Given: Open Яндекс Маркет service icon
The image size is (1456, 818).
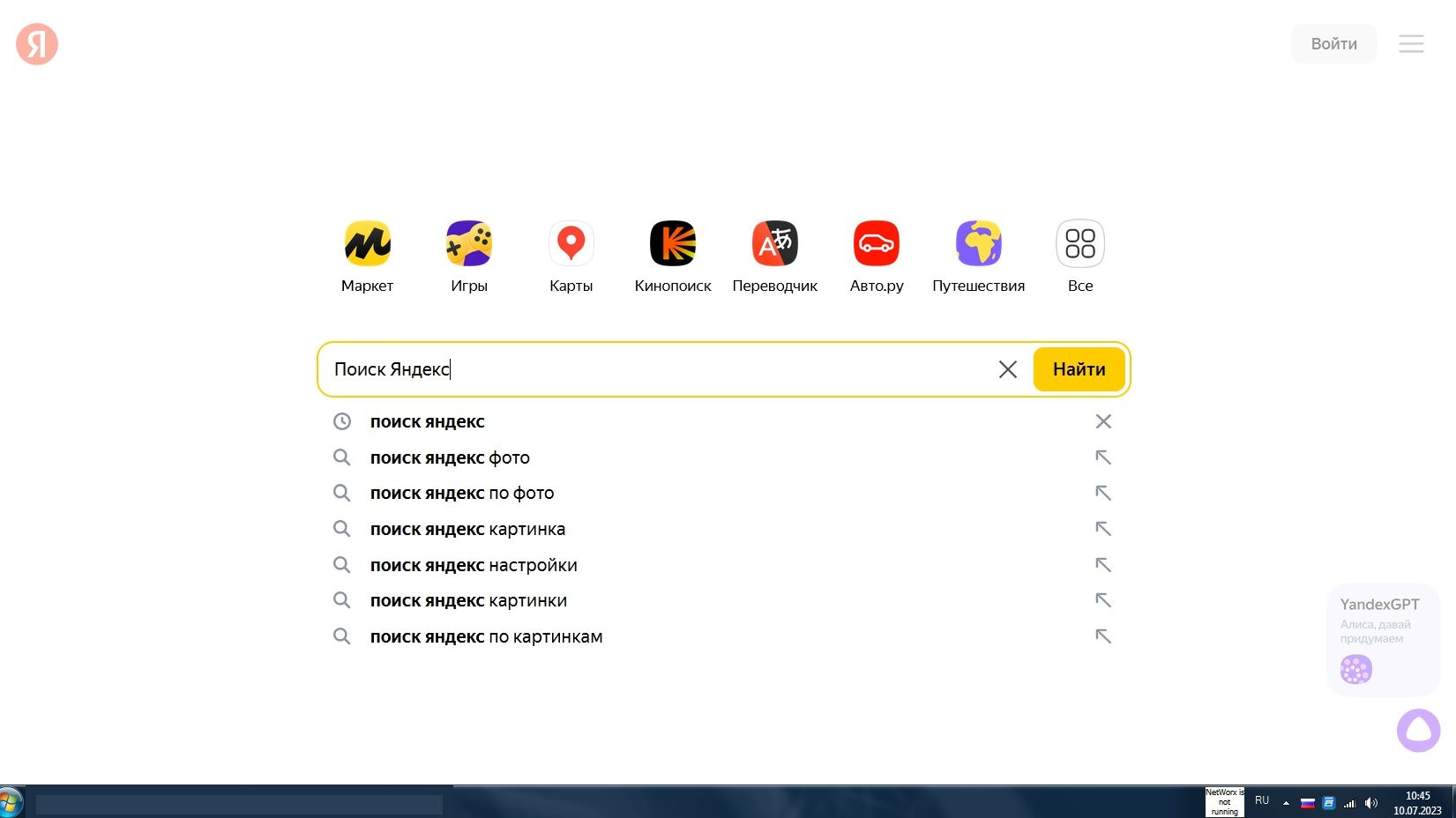Looking at the screenshot, I should point(368,243).
